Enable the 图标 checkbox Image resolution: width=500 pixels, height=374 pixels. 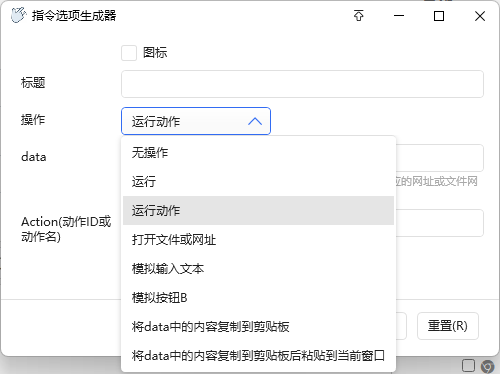click(129, 53)
